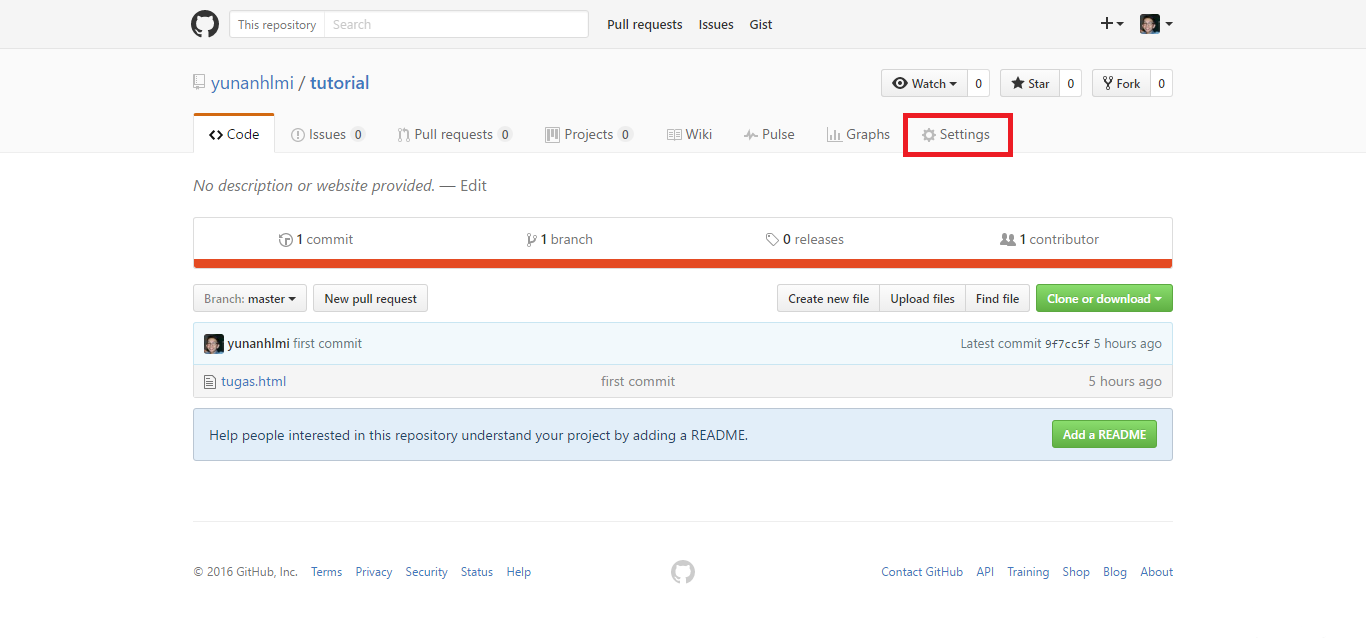
Task: Open the Wiki tab
Action: [689, 134]
